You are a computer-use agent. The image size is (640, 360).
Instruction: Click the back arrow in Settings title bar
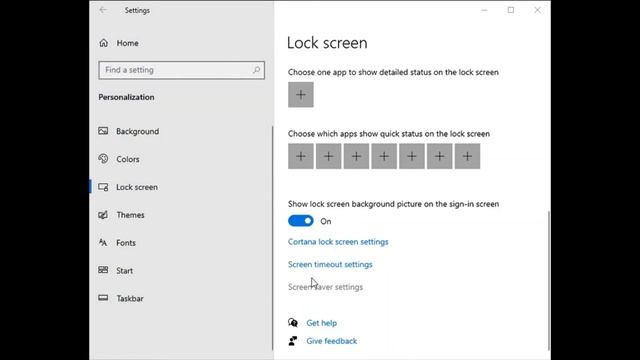[x=103, y=10]
